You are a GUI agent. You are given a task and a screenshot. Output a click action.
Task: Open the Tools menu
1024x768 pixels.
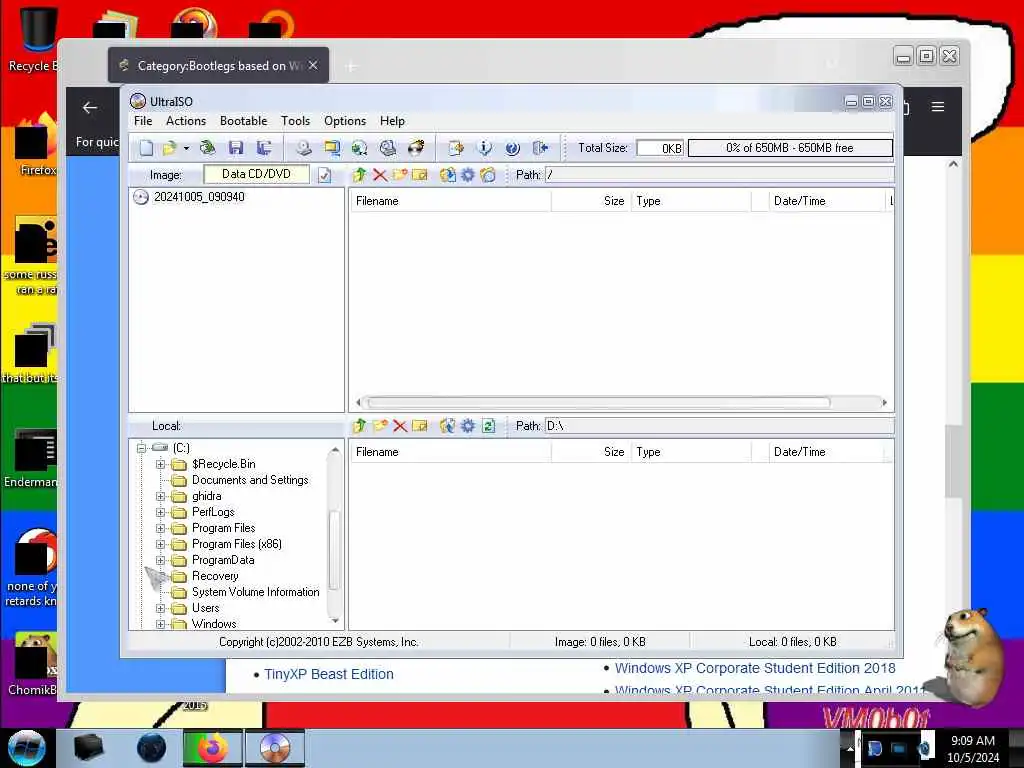point(295,121)
